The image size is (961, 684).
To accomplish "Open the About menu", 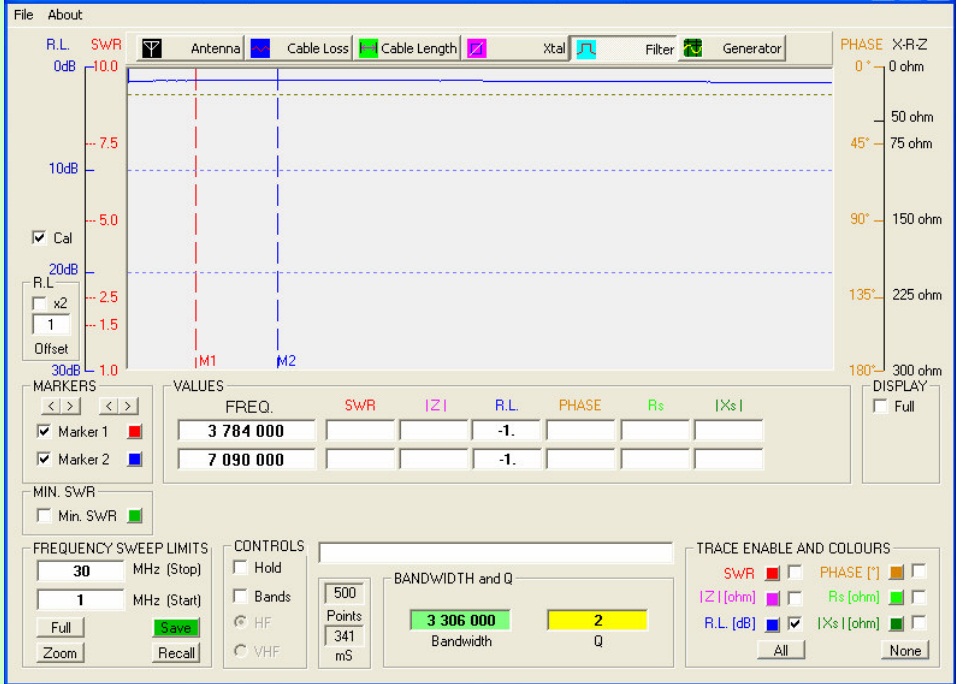I will tap(65, 15).
